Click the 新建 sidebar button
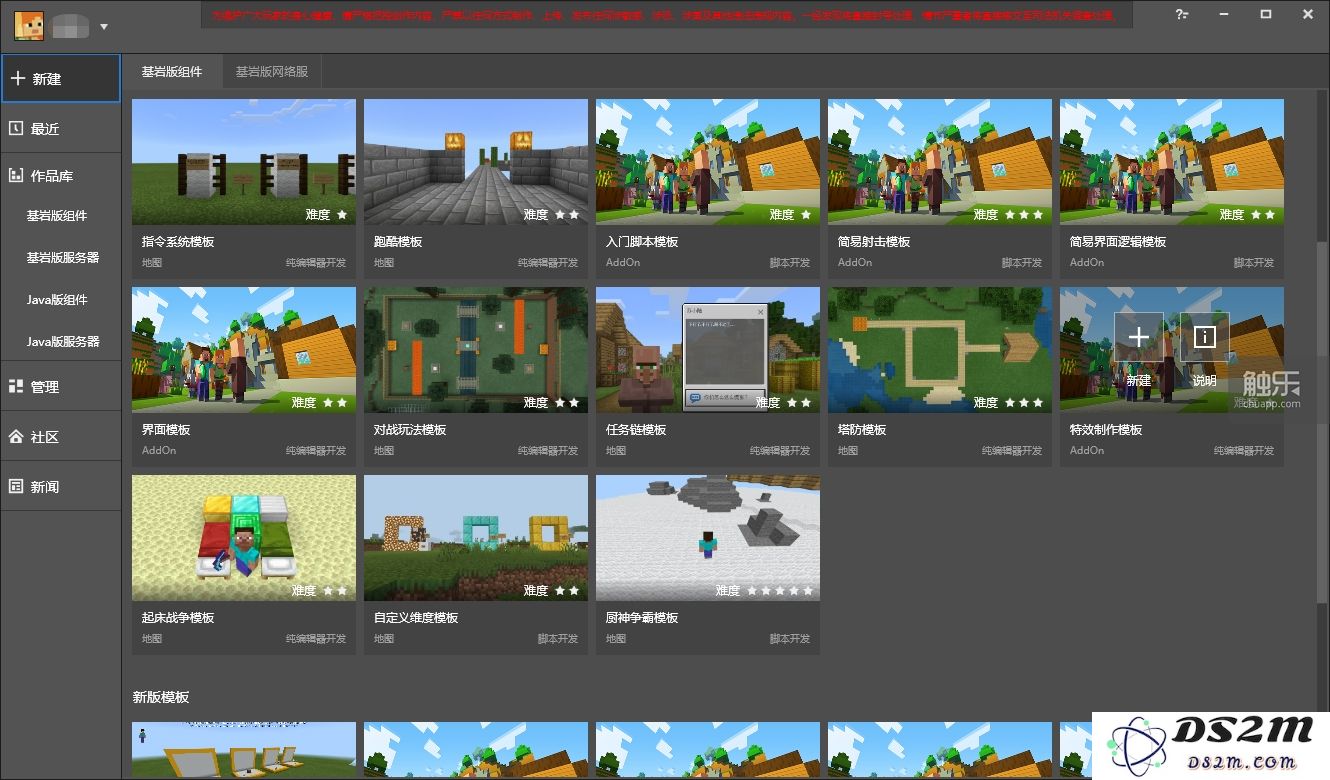This screenshot has width=1330, height=780. pyautogui.click(x=61, y=79)
